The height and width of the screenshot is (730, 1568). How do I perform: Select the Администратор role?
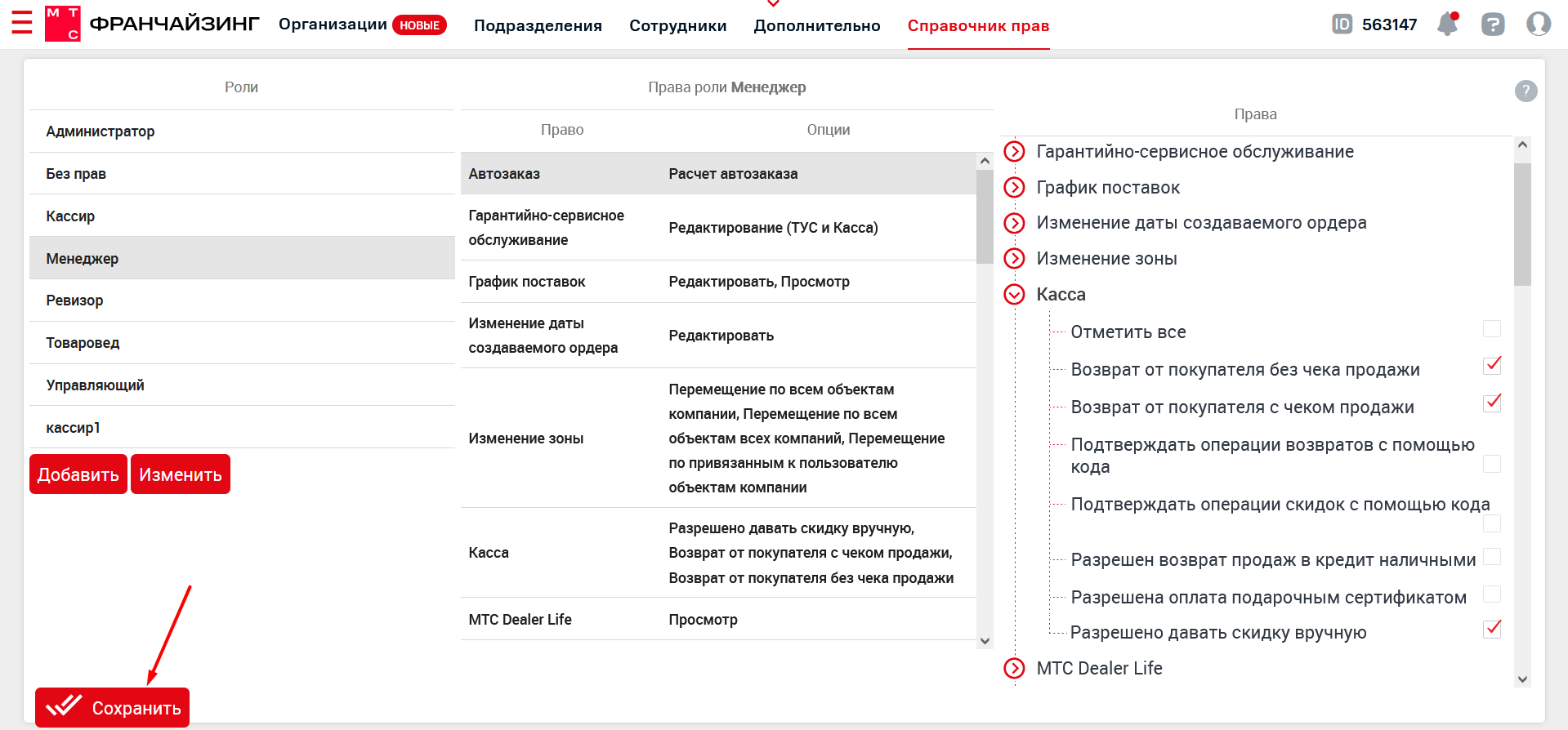pos(242,131)
